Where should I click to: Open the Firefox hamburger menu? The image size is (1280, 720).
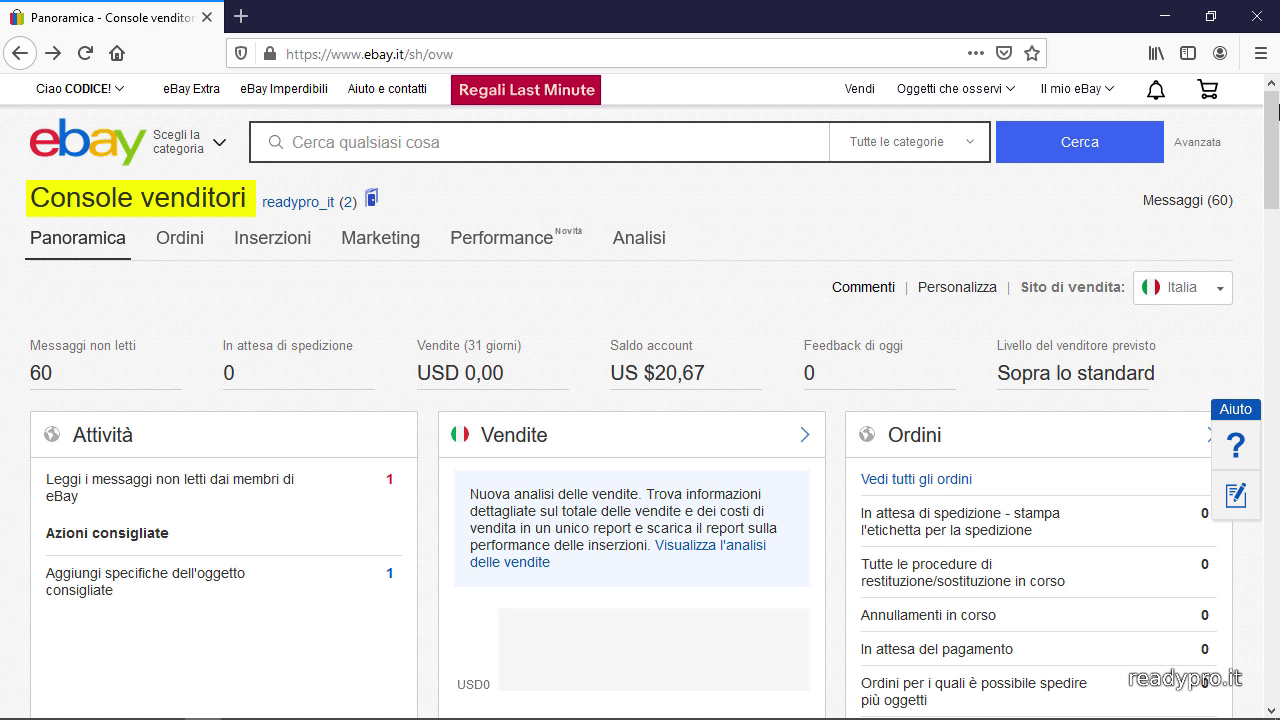point(1260,53)
